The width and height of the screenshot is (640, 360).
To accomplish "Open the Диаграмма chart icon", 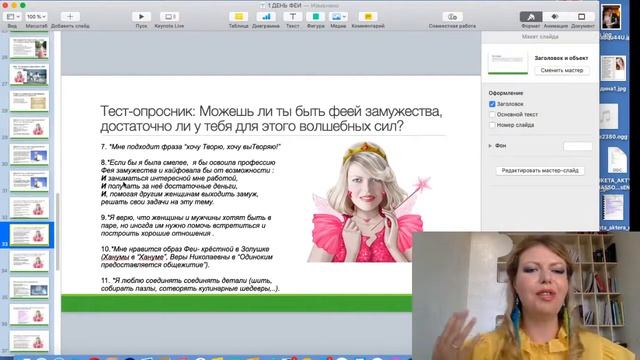I will click(x=266, y=17).
